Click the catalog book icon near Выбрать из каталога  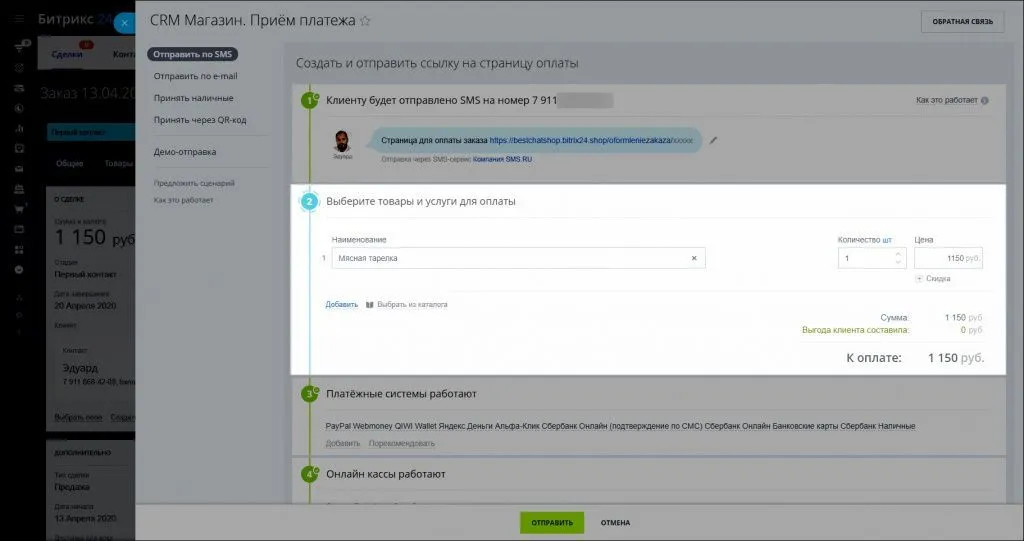click(x=369, y=304)
